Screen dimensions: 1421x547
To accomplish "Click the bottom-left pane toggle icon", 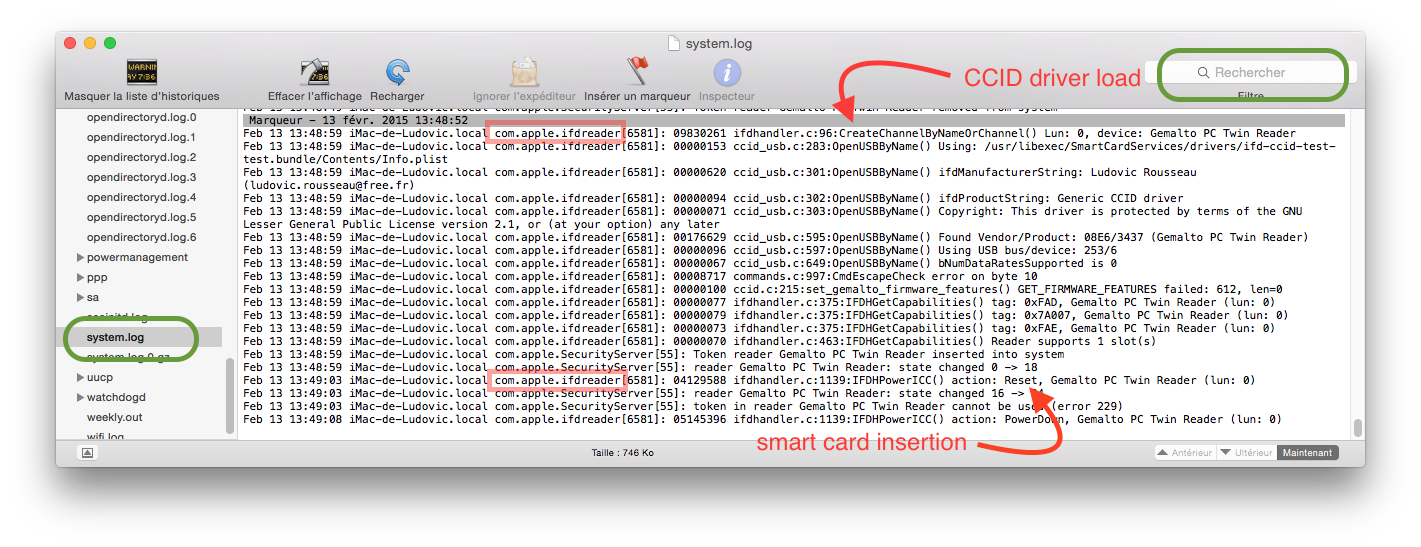I will tap(88, 453).
